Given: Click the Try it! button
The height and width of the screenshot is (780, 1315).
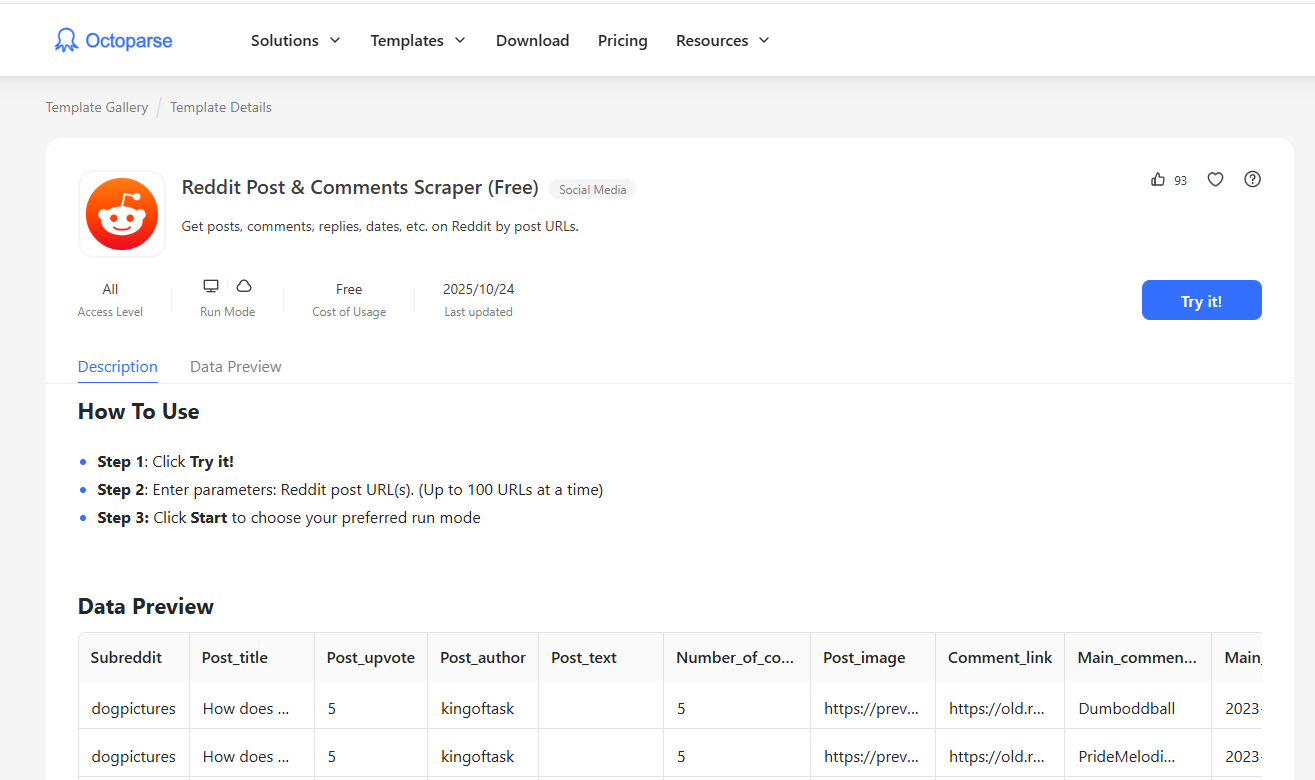Looking at the screenshot, I should point(1201,300).
